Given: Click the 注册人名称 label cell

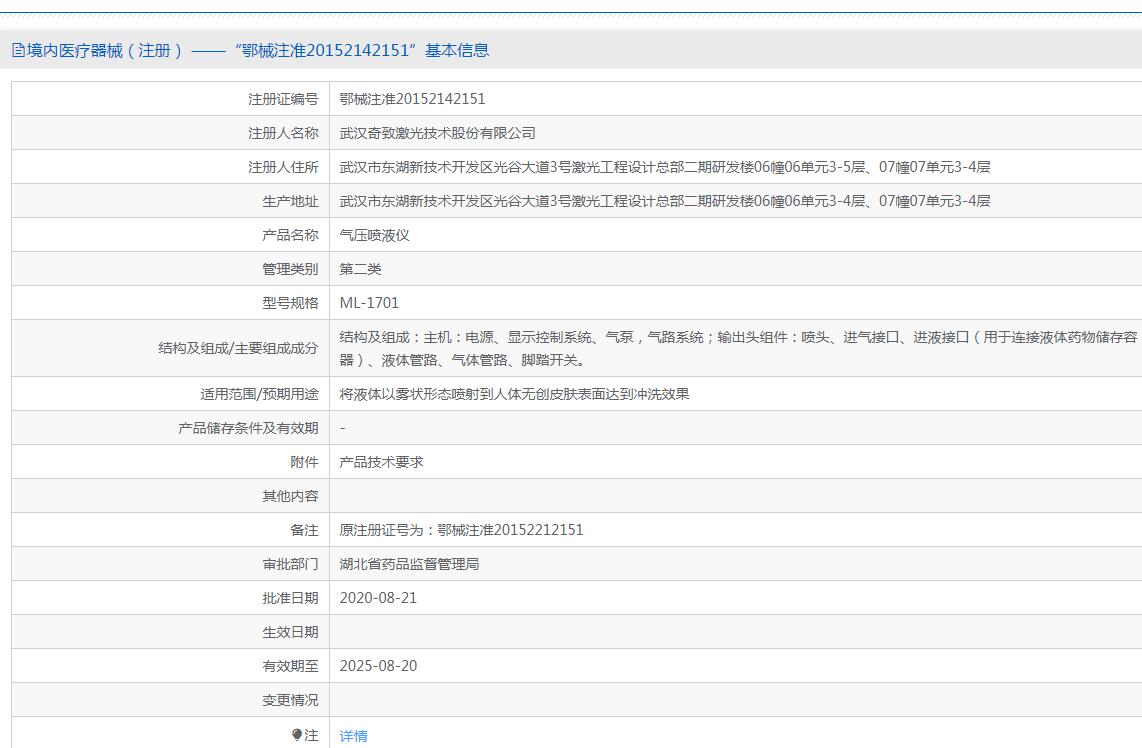Looking at the screenshot, I should pos(170,133).
